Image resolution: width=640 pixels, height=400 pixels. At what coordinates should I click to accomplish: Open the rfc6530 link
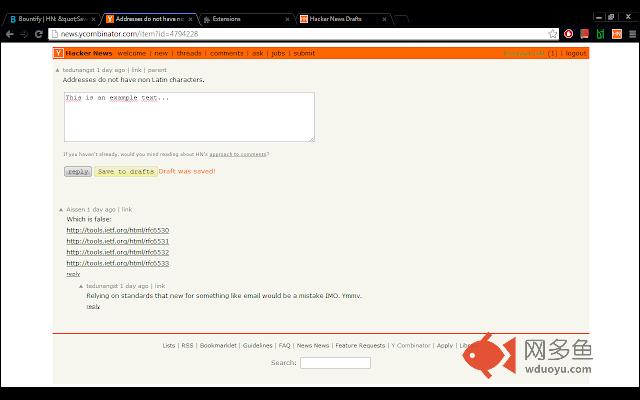[x=118, y=230]
